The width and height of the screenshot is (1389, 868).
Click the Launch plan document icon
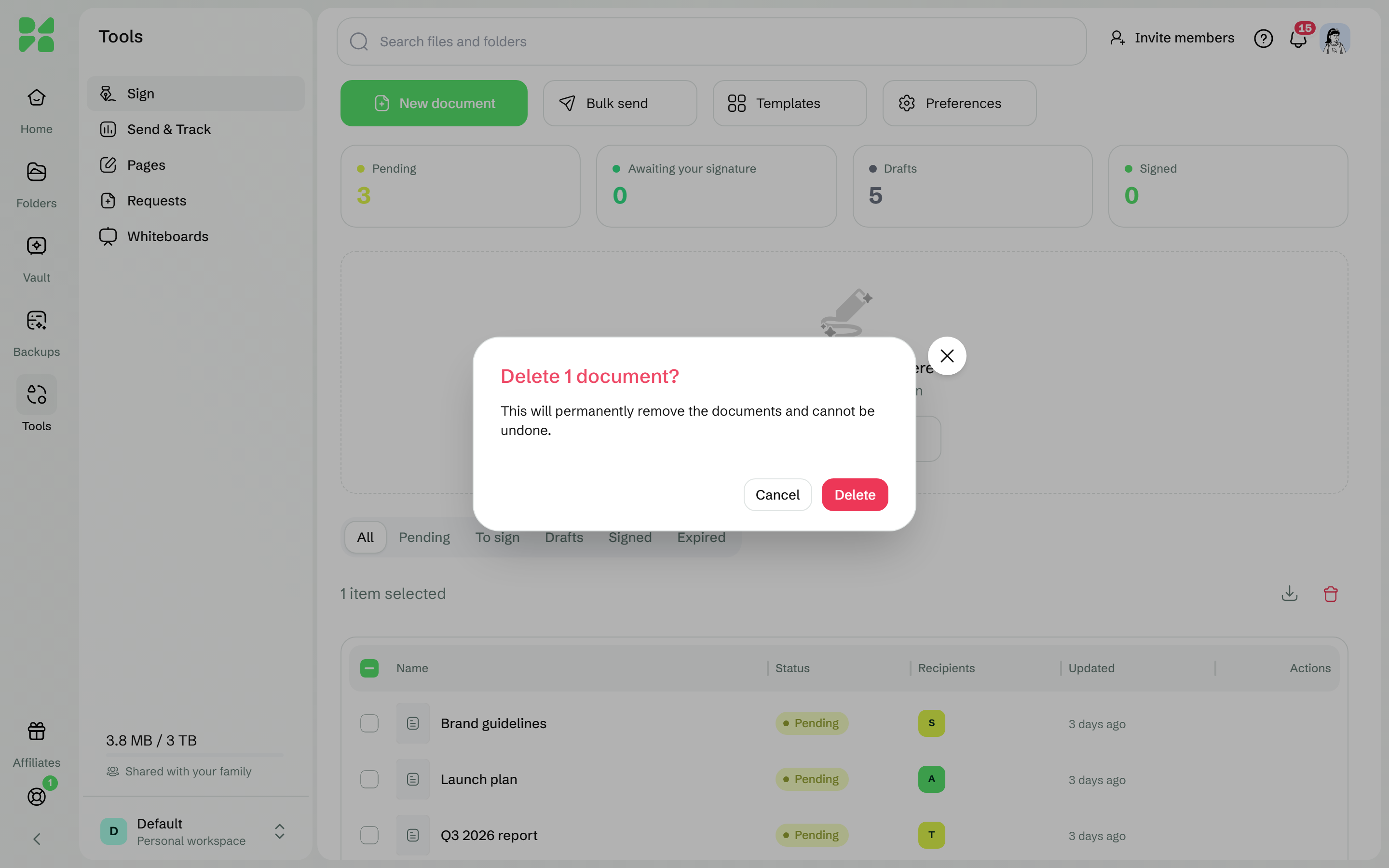click(x=413, y=779)
